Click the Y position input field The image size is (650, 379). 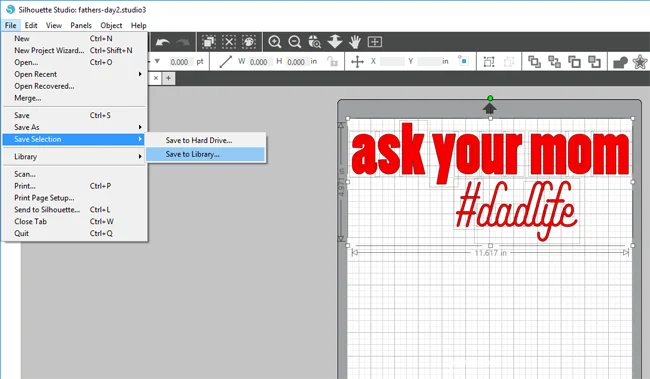429,61
